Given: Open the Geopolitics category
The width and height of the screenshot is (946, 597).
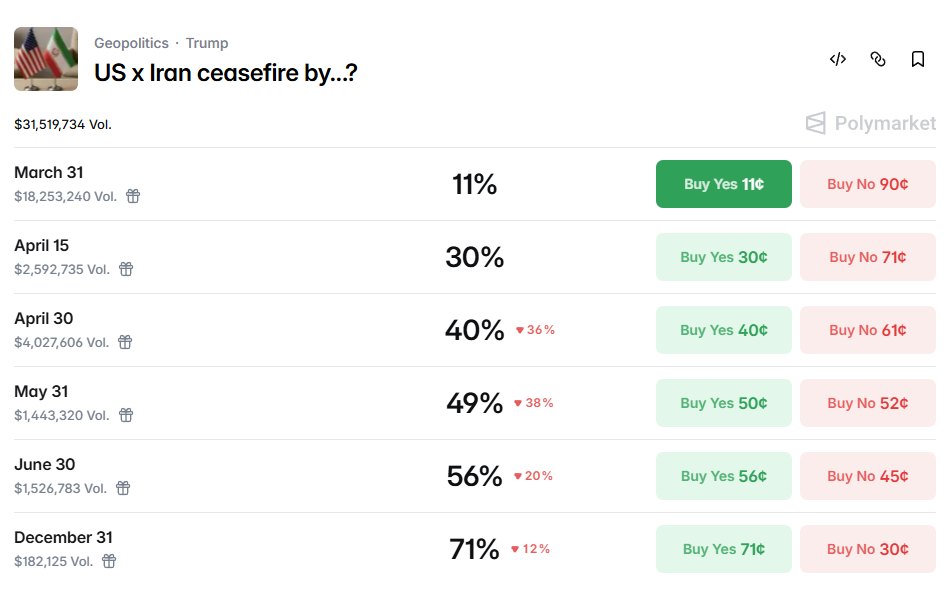Looking at the screenshot, I should pos(131,43).
